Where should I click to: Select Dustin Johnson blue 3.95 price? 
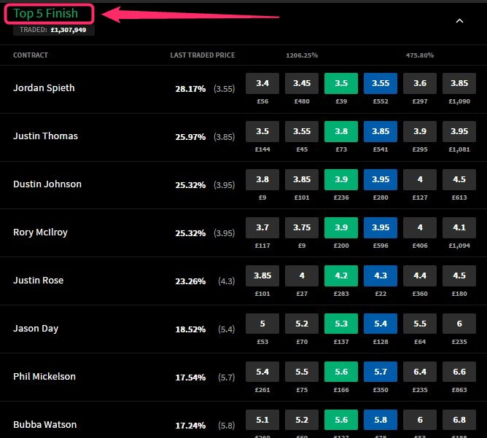click(380, 180)
